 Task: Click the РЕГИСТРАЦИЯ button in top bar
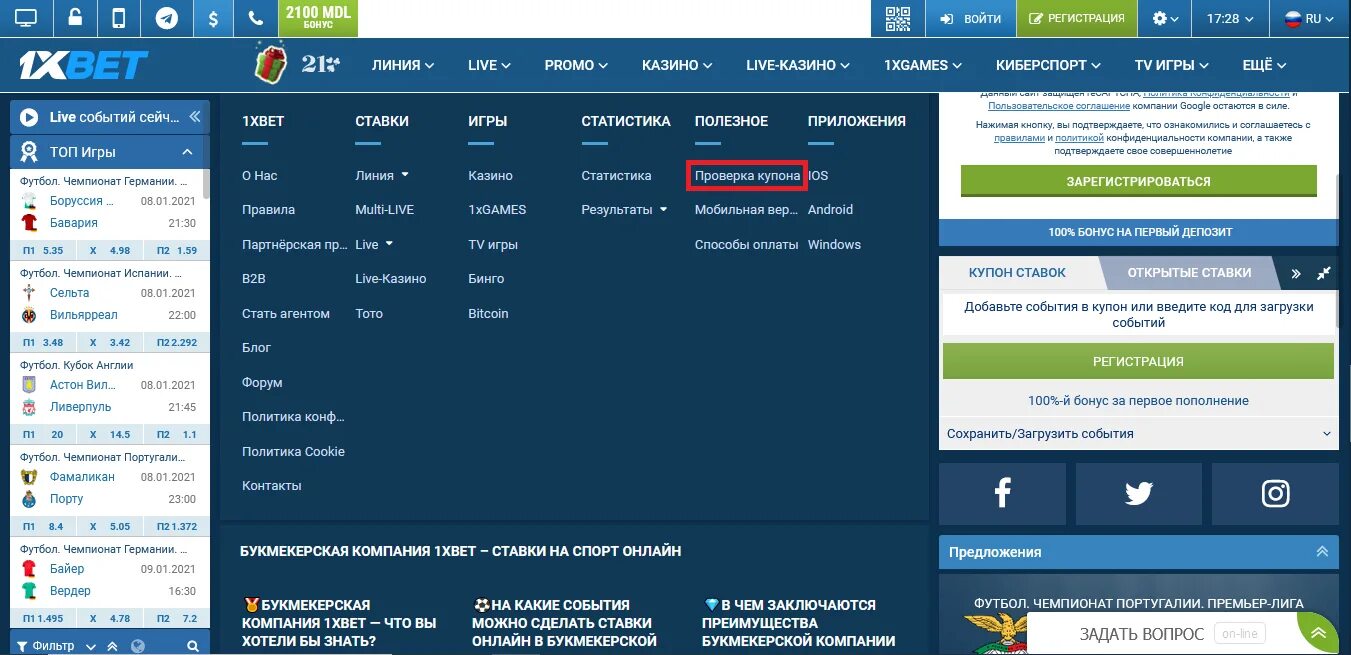(1077, 18)
